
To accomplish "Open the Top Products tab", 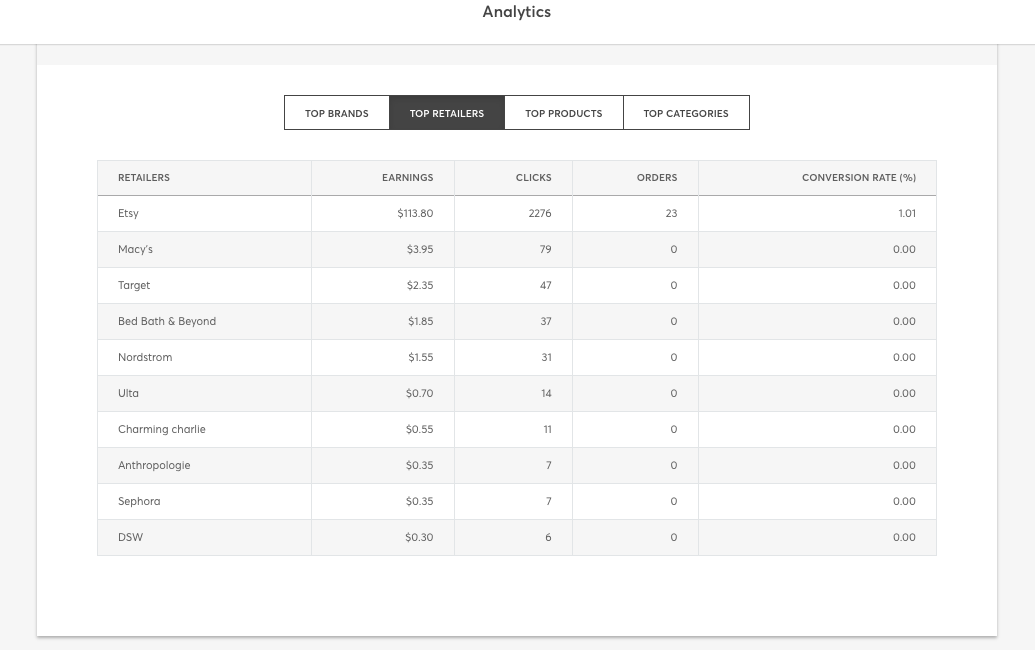I will [564, 113].
